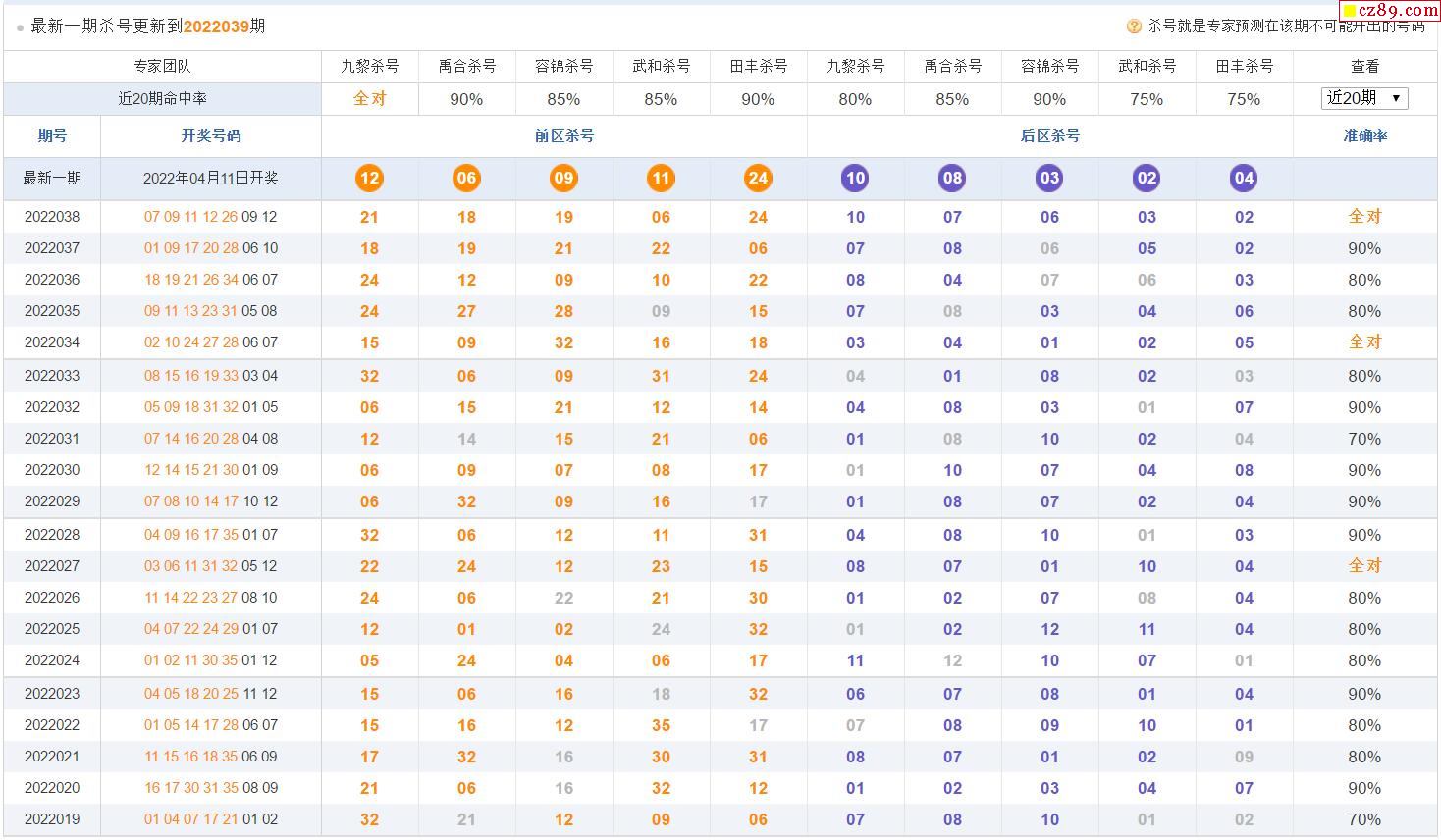The width and height of the screenshot is (1441, 840).
Task: Click the orange ball number 24
Action: click(x=758, y=178)
